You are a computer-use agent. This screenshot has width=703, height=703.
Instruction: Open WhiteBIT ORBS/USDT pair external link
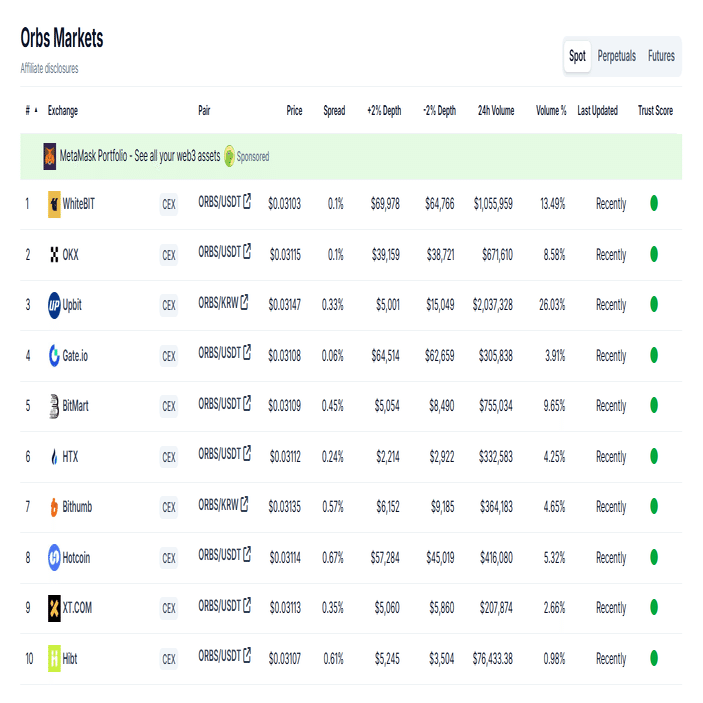(247, 200)
